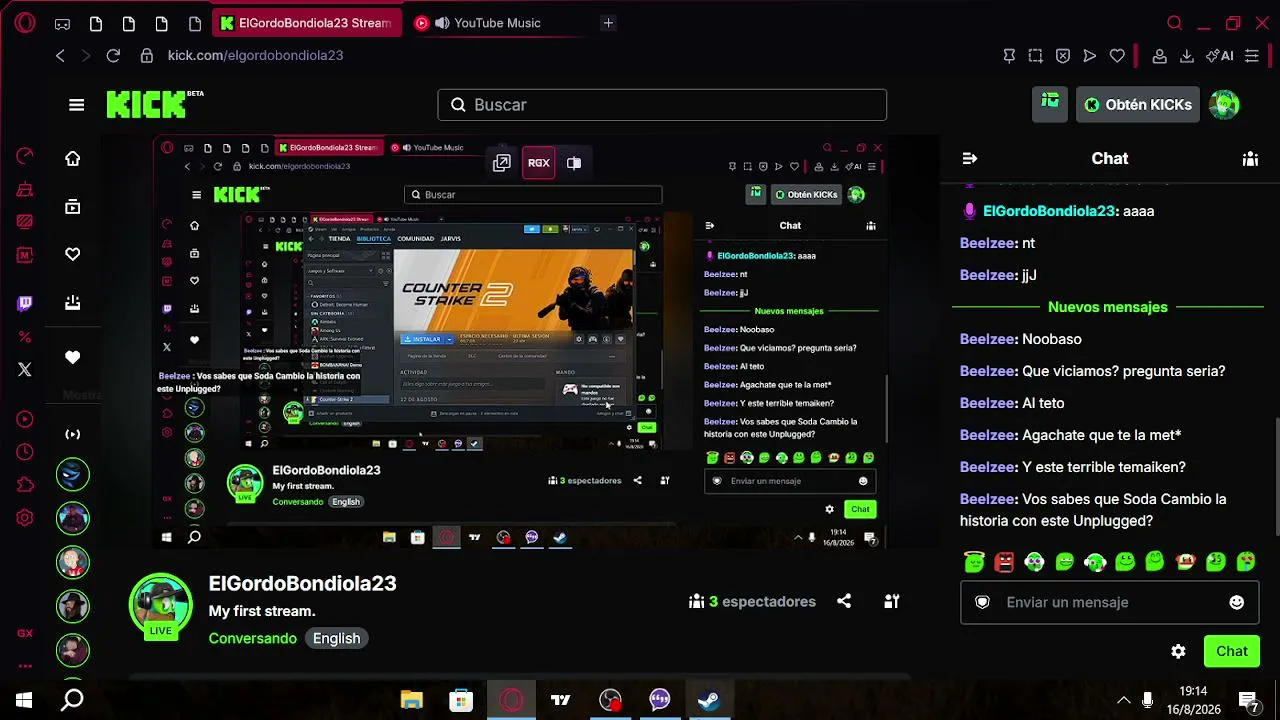Go back to the previous page
This screenshot has height=720, width=1280.
click(60, 56)
